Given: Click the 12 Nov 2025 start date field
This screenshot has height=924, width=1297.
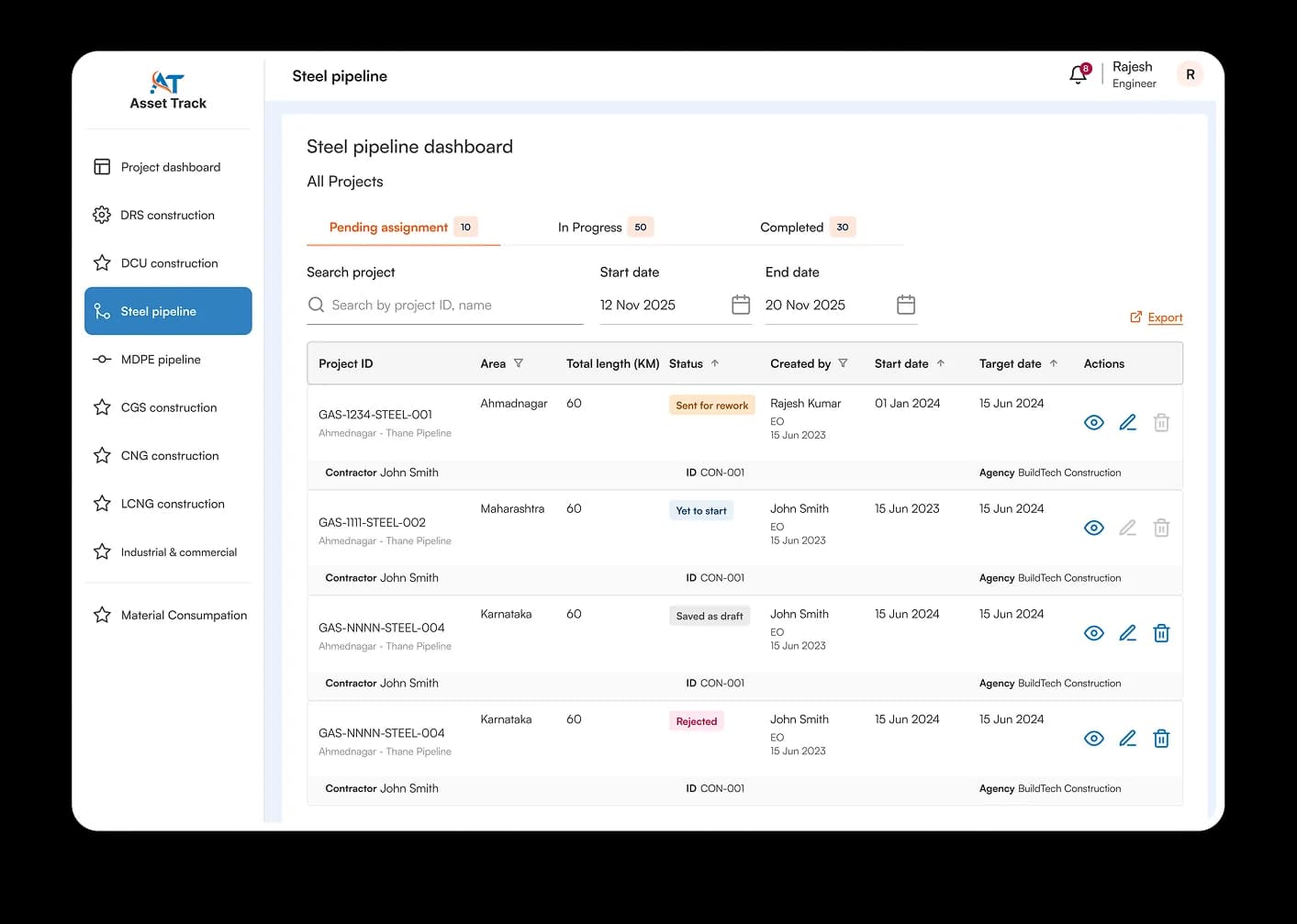Looking at the screenshot, I should [676, 305].
